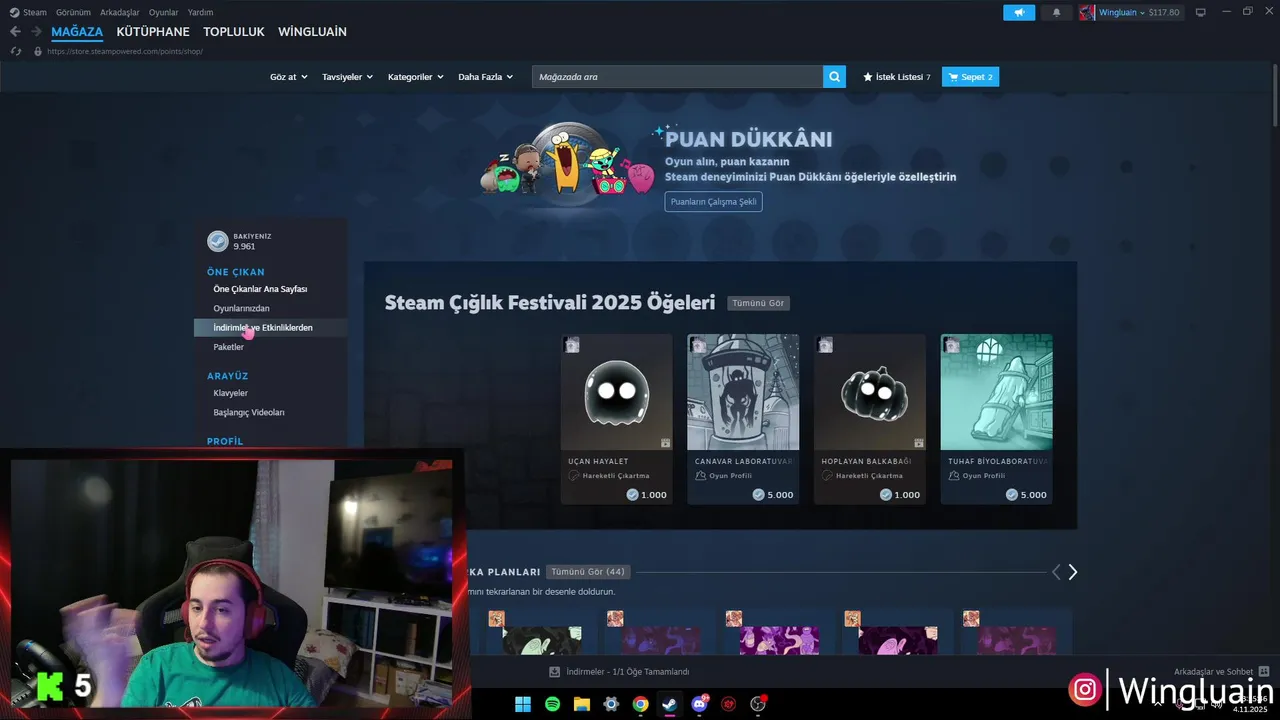Expand the Daha Fazla dropdown
The width and height of the screenshot is (1280, 720).
click(x=485, y=77)
